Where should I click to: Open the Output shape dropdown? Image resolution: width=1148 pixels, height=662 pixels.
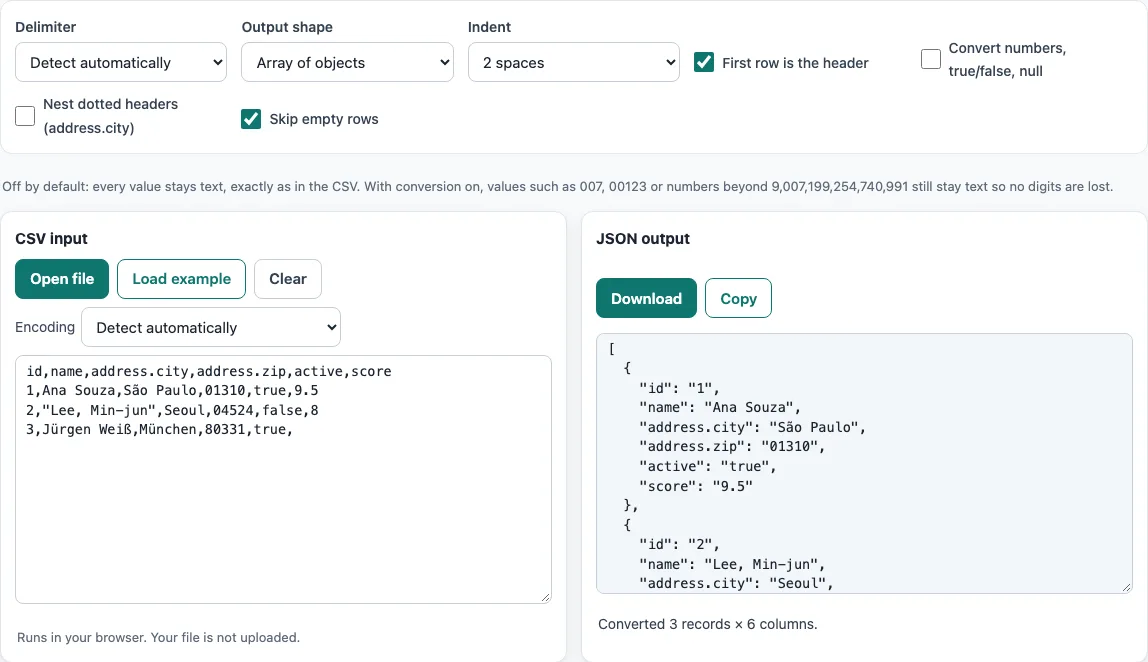(347, 62)
